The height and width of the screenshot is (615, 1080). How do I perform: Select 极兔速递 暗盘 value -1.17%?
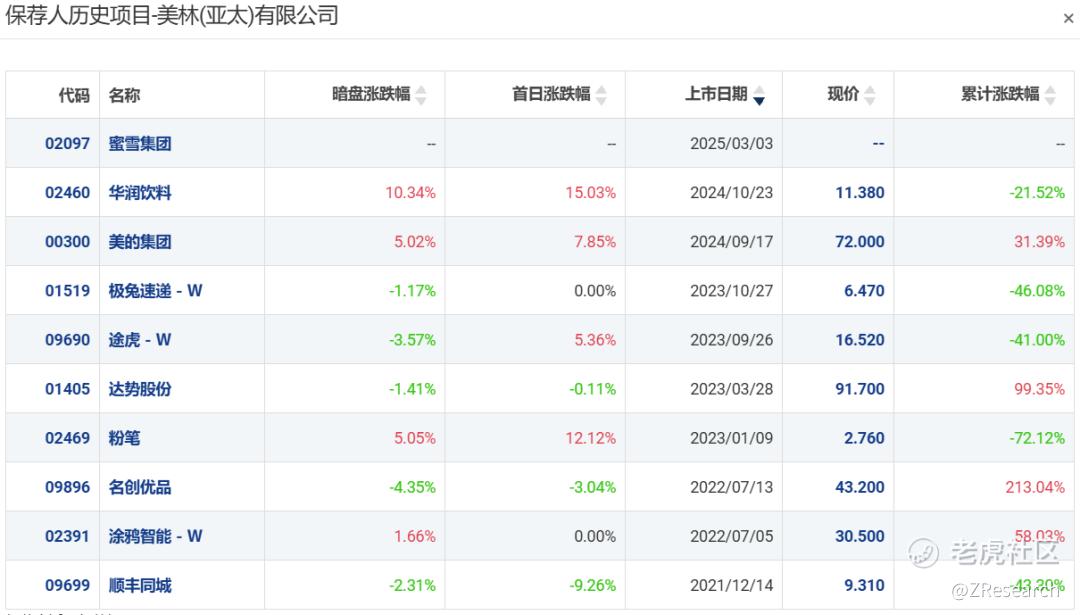(x=413, y=291)
